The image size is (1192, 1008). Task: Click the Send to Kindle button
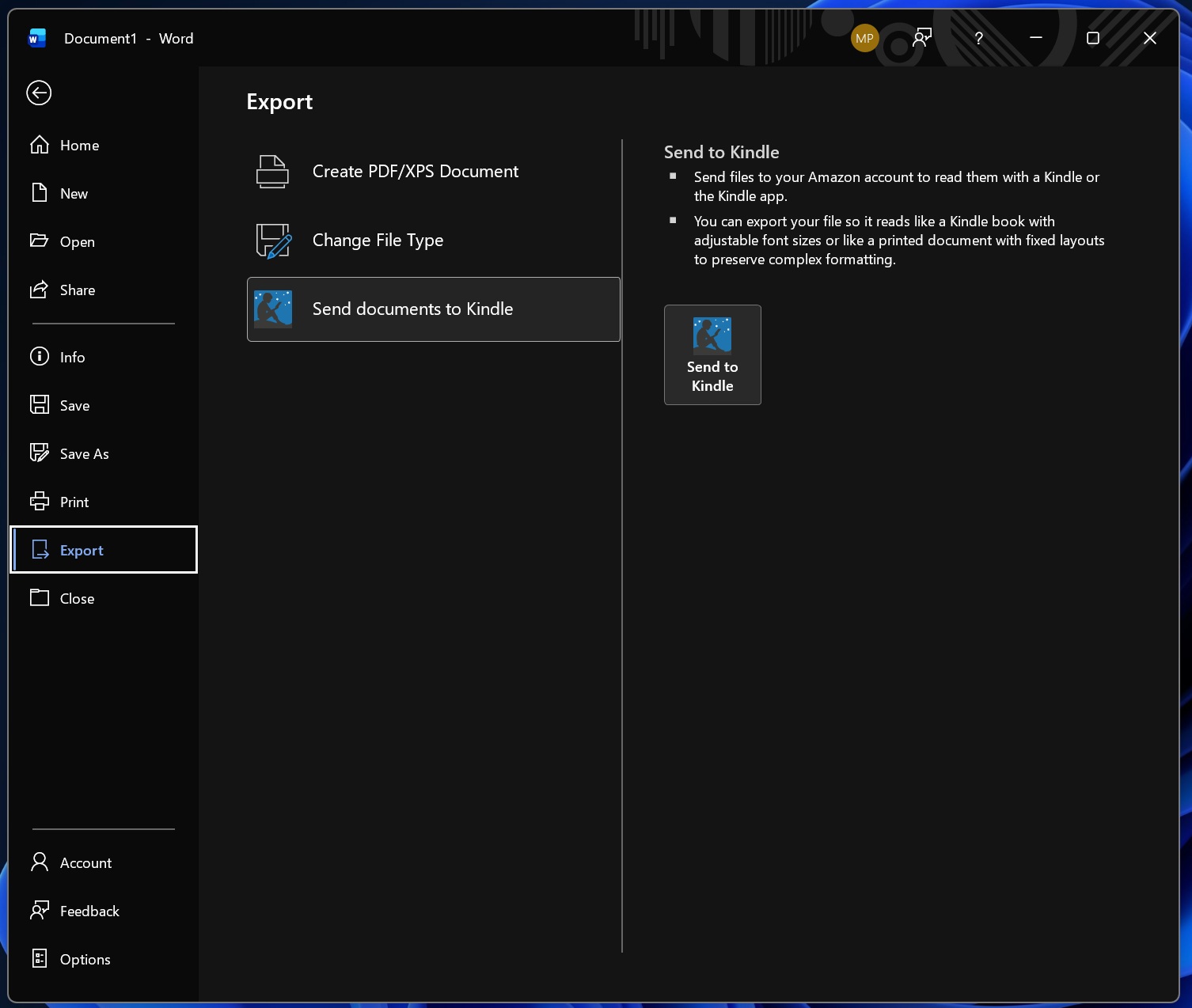[712, 354]
